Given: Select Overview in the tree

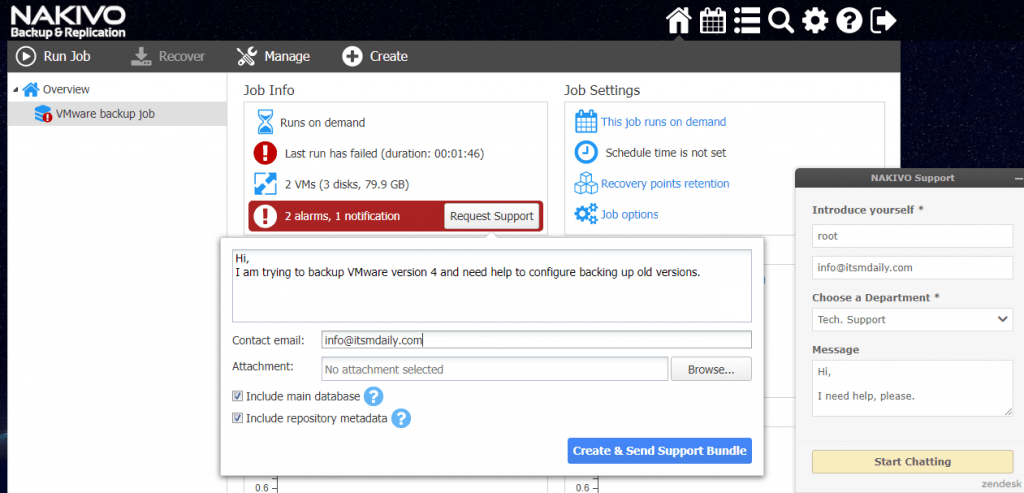Looking at the screenshot, I should (66, 89).
